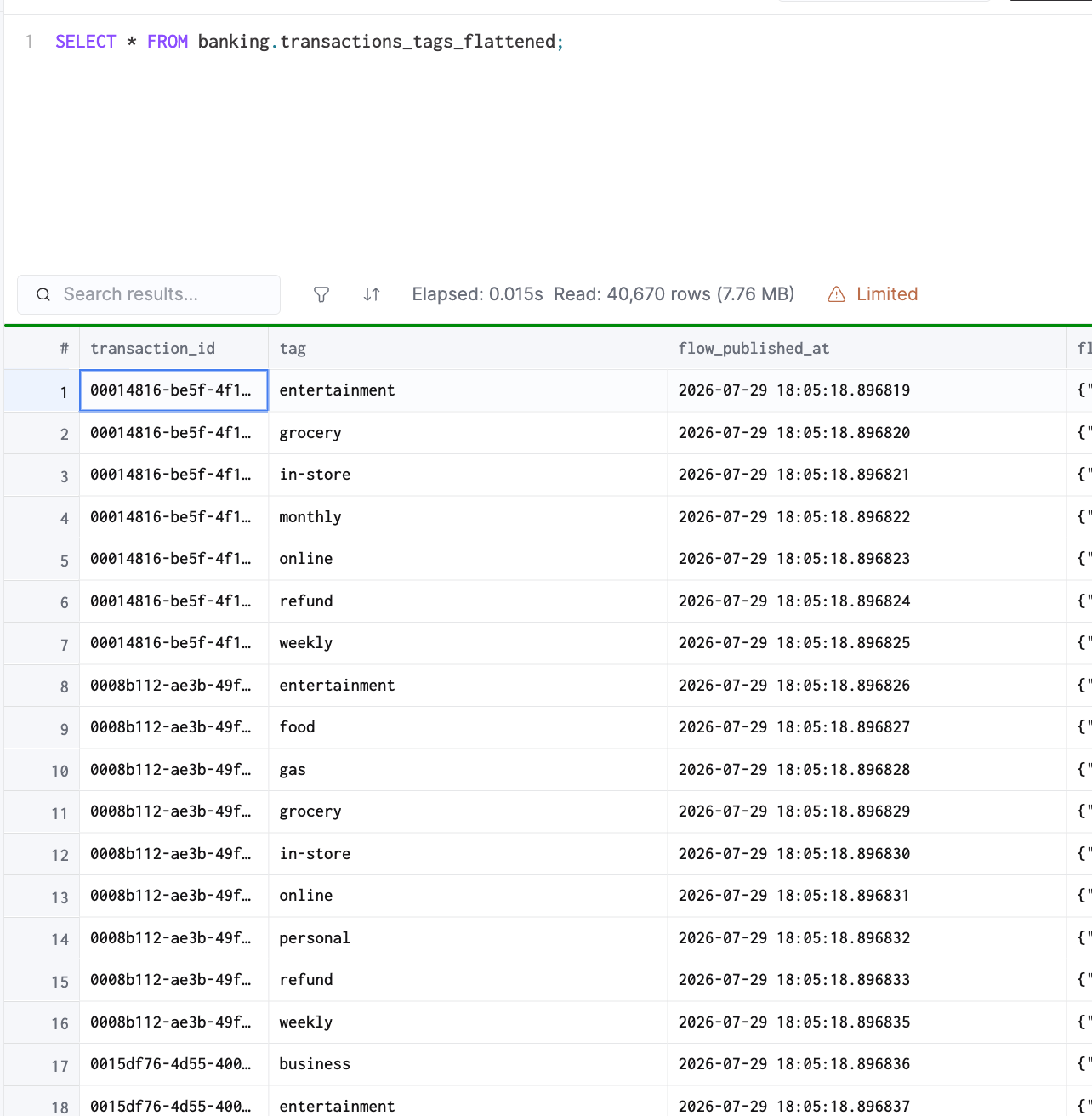This screenshot has height=1116, width=1092.
Task: Select 'monthly' tag in row 4
Action: (x=310, y=517)
